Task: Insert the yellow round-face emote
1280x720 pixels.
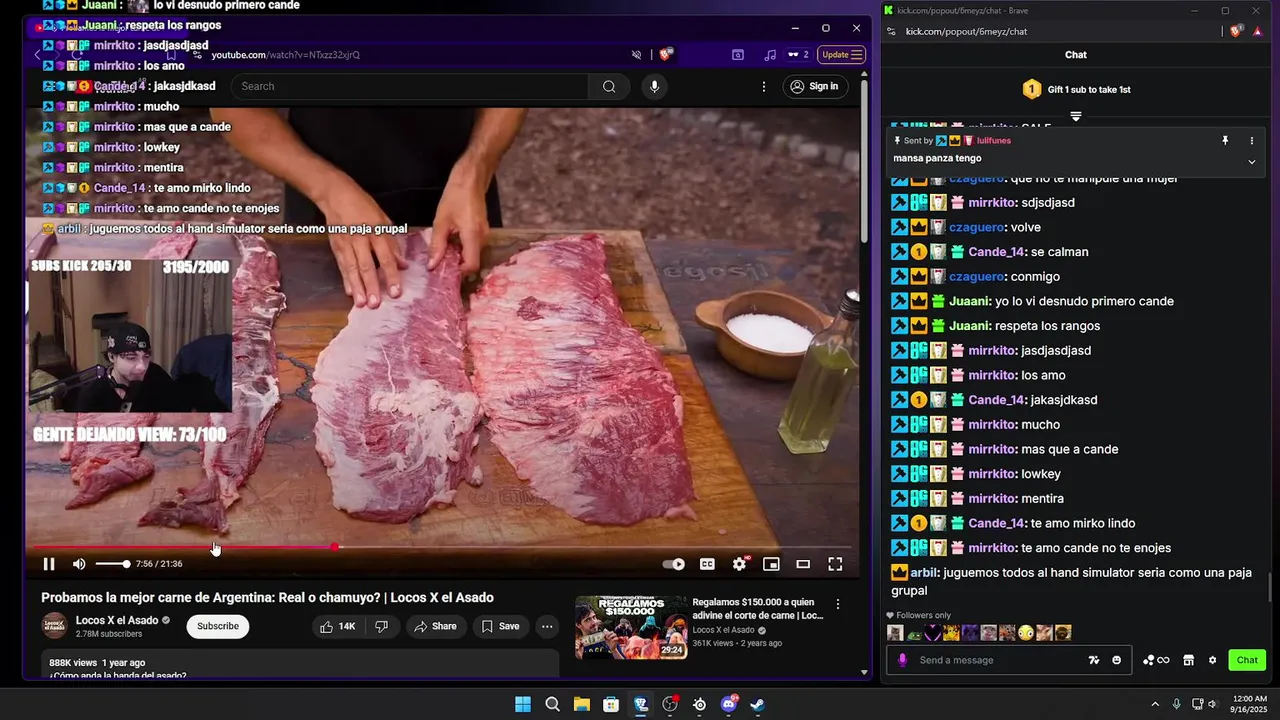Action: coord(1027,633)
